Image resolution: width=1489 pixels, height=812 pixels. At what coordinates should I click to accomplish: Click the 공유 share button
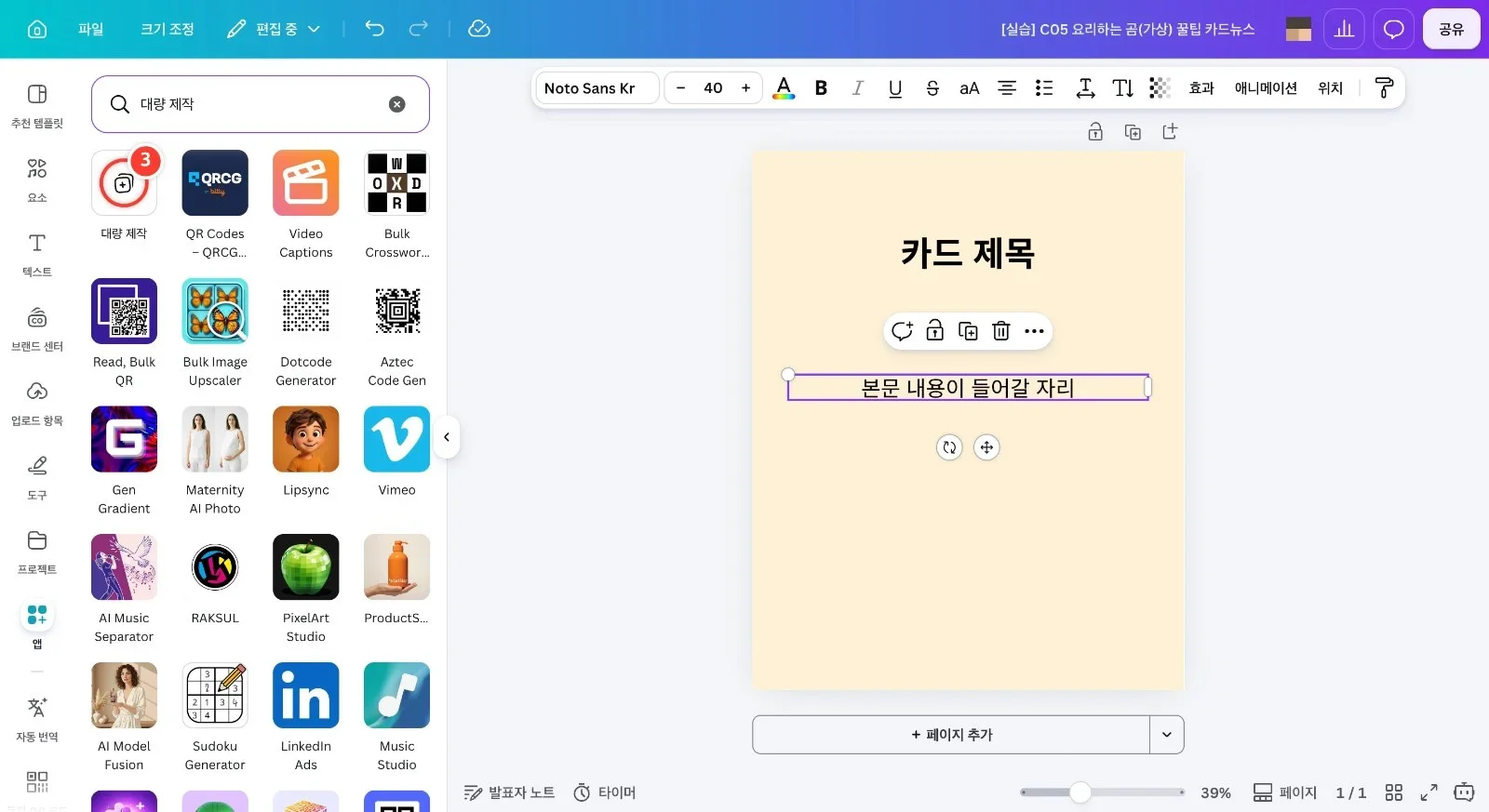coord(1452,29)
